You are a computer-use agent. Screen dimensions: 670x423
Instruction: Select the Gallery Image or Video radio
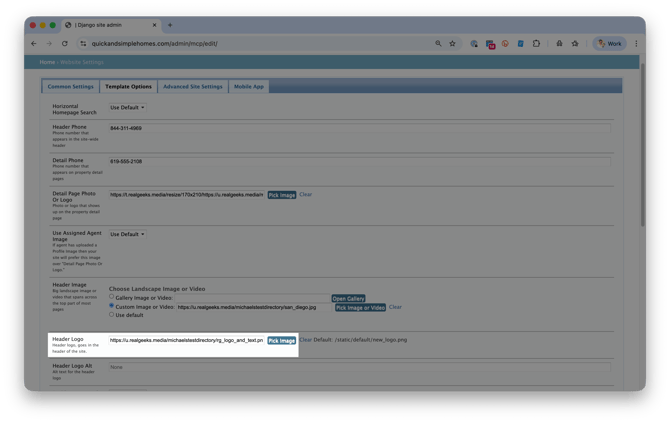coord(112,297)
